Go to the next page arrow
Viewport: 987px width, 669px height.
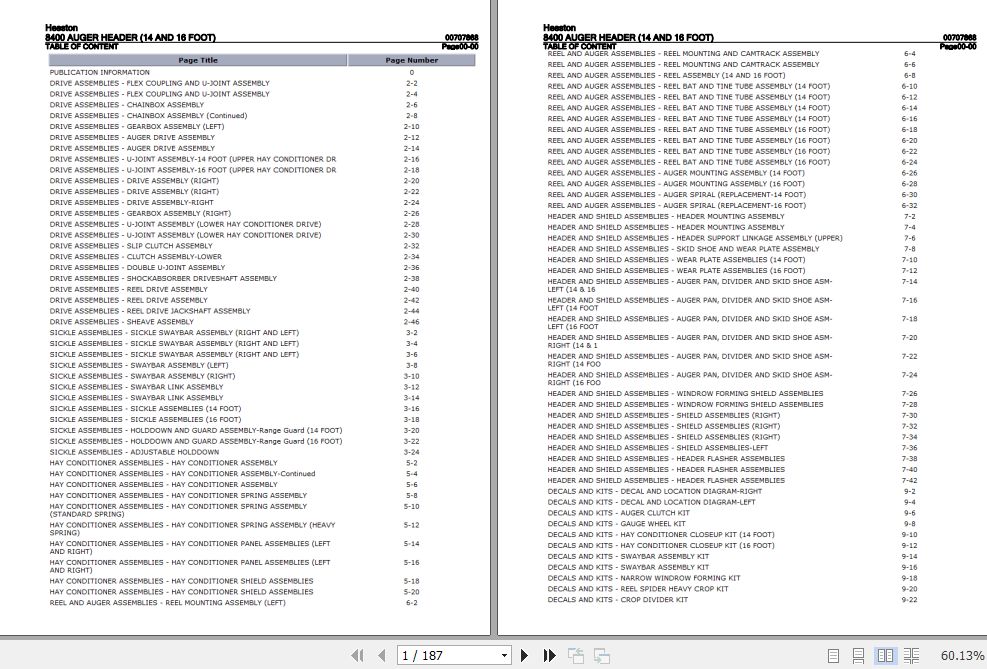tap(524, 655)
